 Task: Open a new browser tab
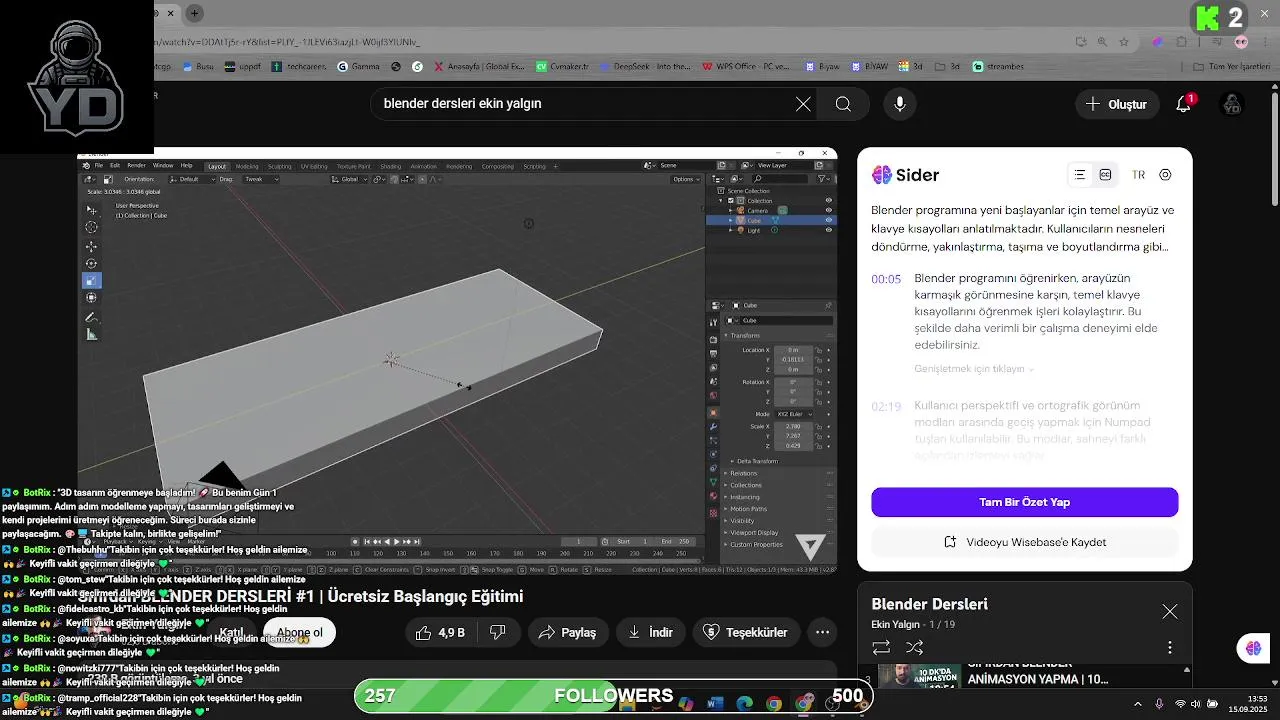pos(194,13)
